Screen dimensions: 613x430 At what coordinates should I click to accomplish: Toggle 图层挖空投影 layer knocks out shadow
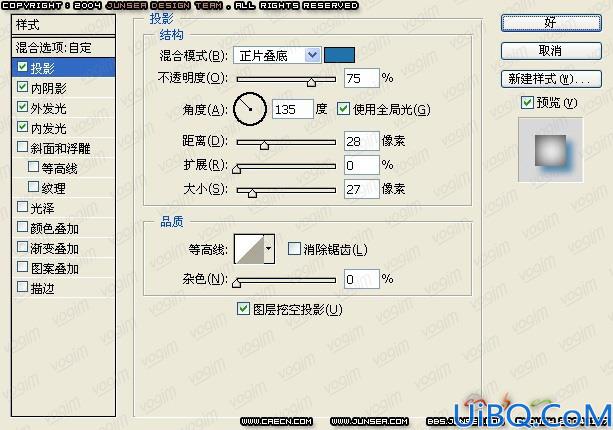click(x=243, y=309)
